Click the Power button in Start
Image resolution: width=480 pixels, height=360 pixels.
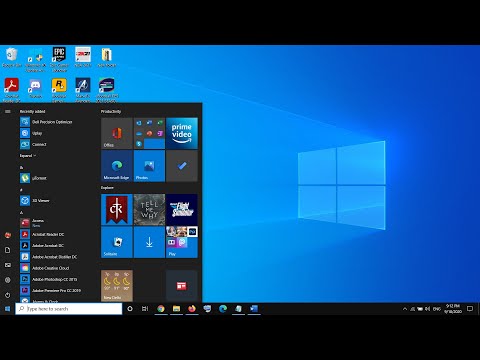[x=8, y=295]
